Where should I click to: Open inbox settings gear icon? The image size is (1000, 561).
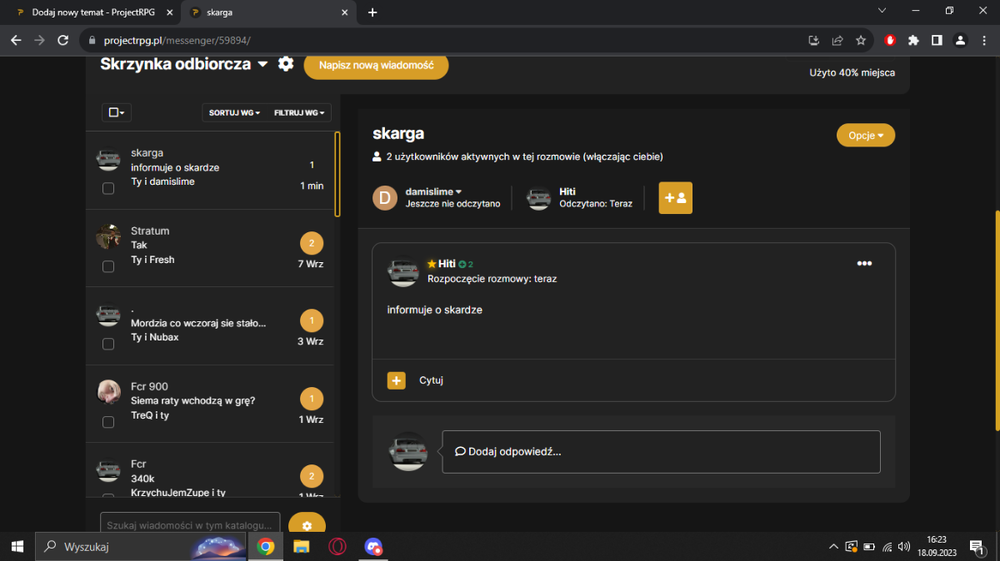pyautogui.click(x=286, y=64)
